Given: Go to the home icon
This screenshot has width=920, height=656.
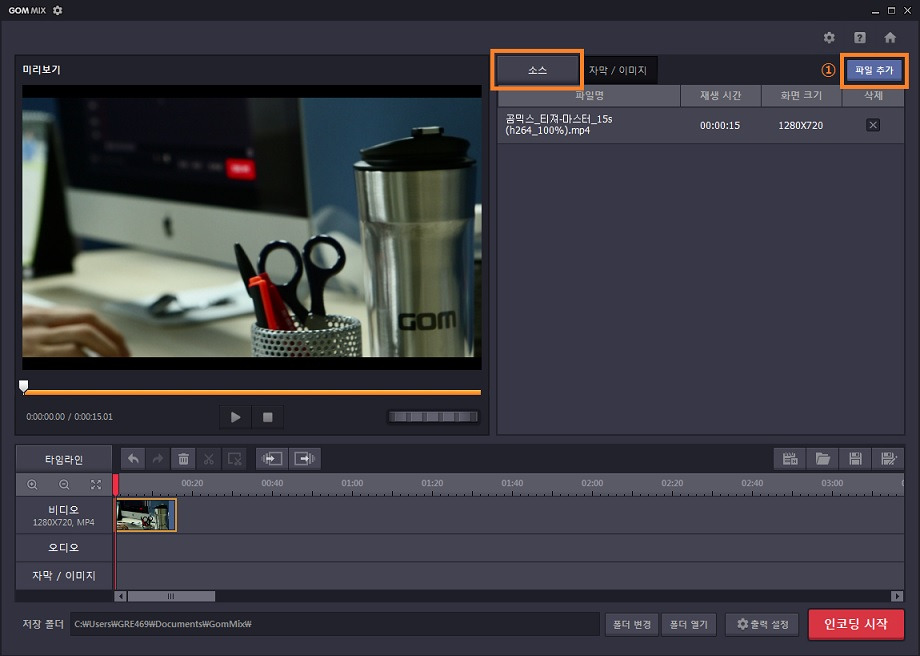Looking at the screenshot, I should click(x=890, y=38).
